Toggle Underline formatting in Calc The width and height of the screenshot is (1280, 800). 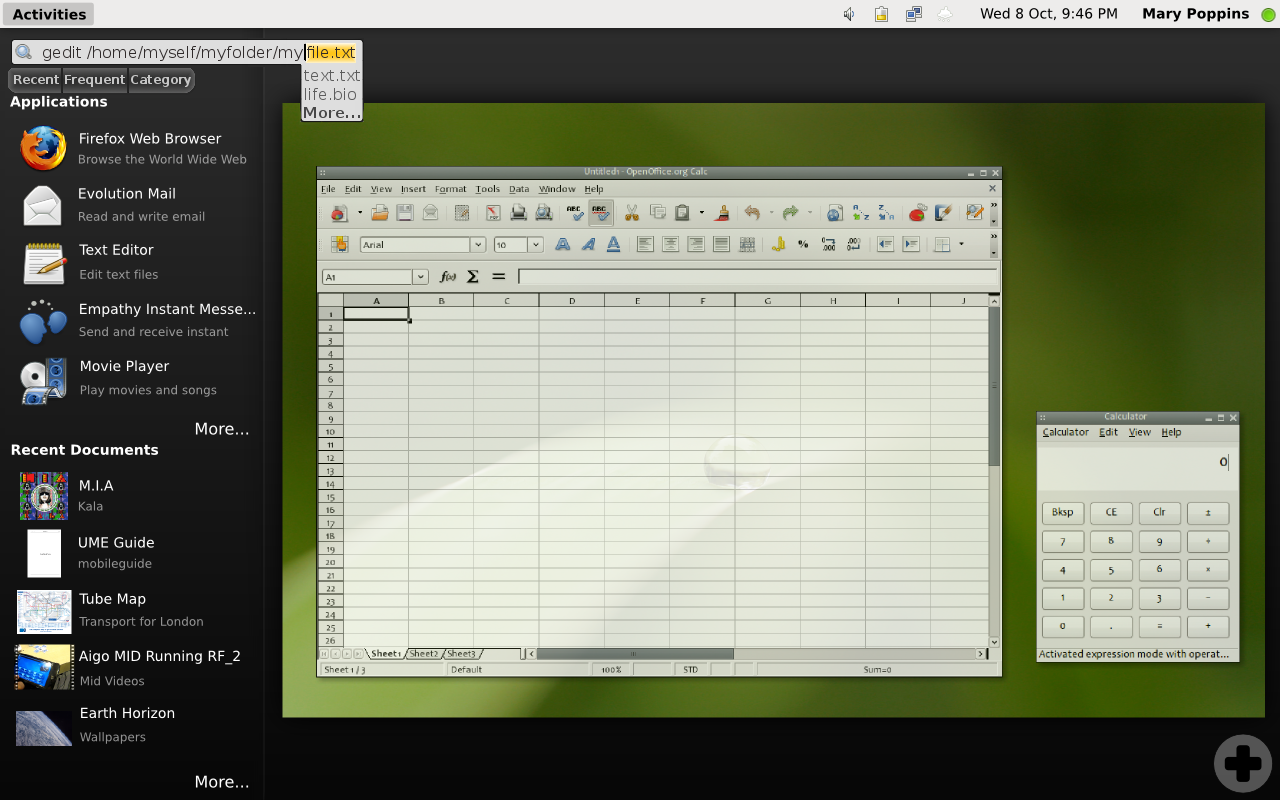[613, 244]
